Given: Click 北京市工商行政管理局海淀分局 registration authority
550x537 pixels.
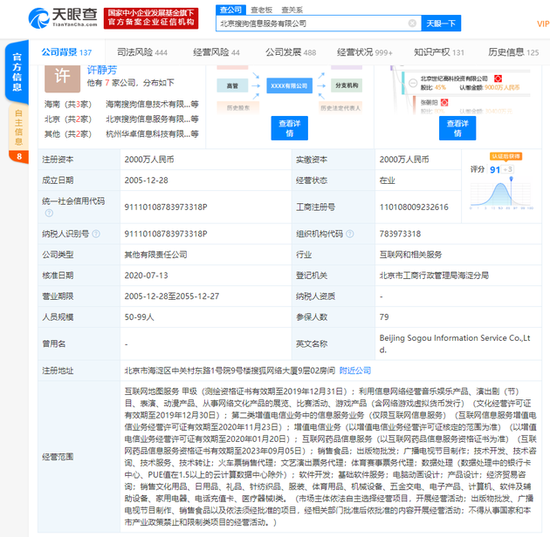Looking at the screenshot, I should pyautogui.click(x=434, y=275).
